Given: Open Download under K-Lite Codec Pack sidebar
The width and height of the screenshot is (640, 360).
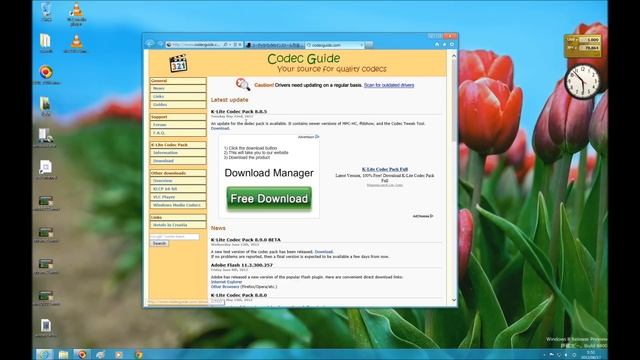Looking at the screenshot, I should coord(178,161).
